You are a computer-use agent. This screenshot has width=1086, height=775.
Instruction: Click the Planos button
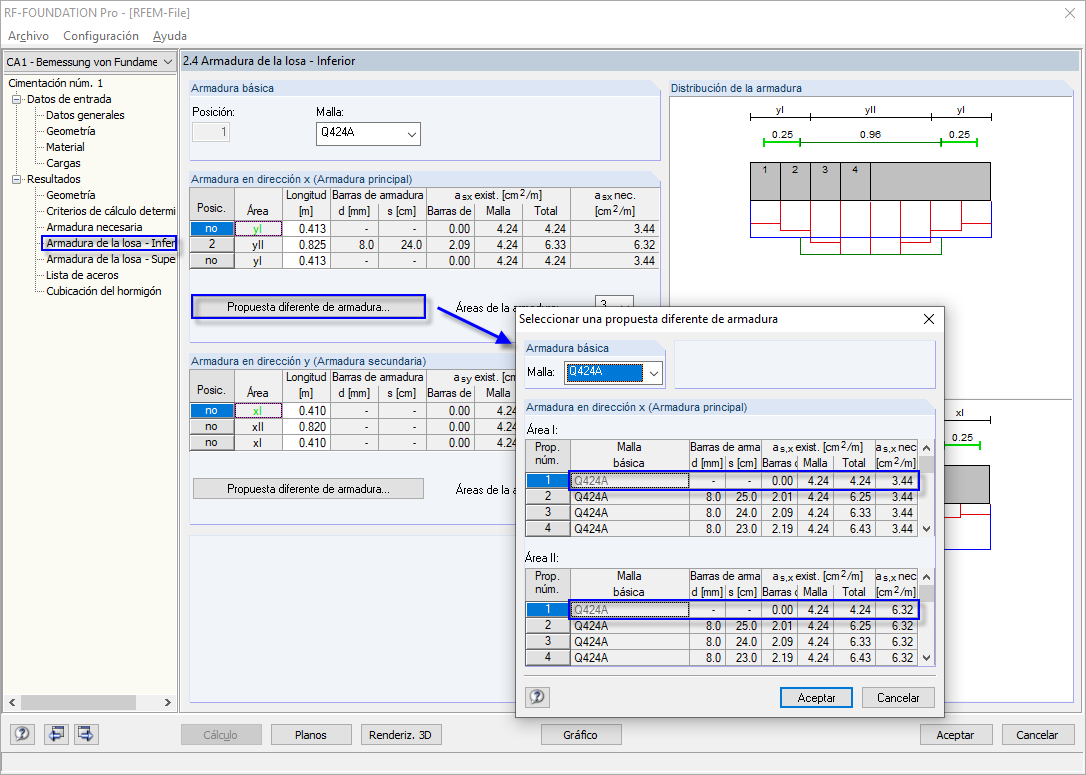tap(311, 735)
